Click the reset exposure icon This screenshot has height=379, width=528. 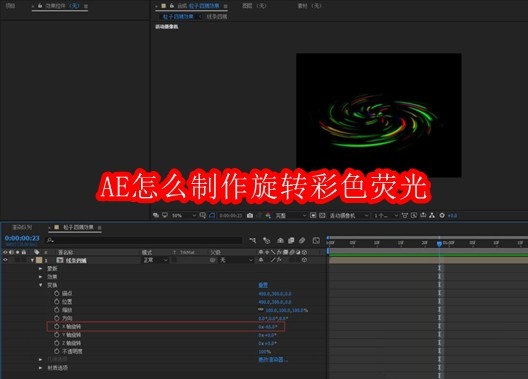click(442, 215)
